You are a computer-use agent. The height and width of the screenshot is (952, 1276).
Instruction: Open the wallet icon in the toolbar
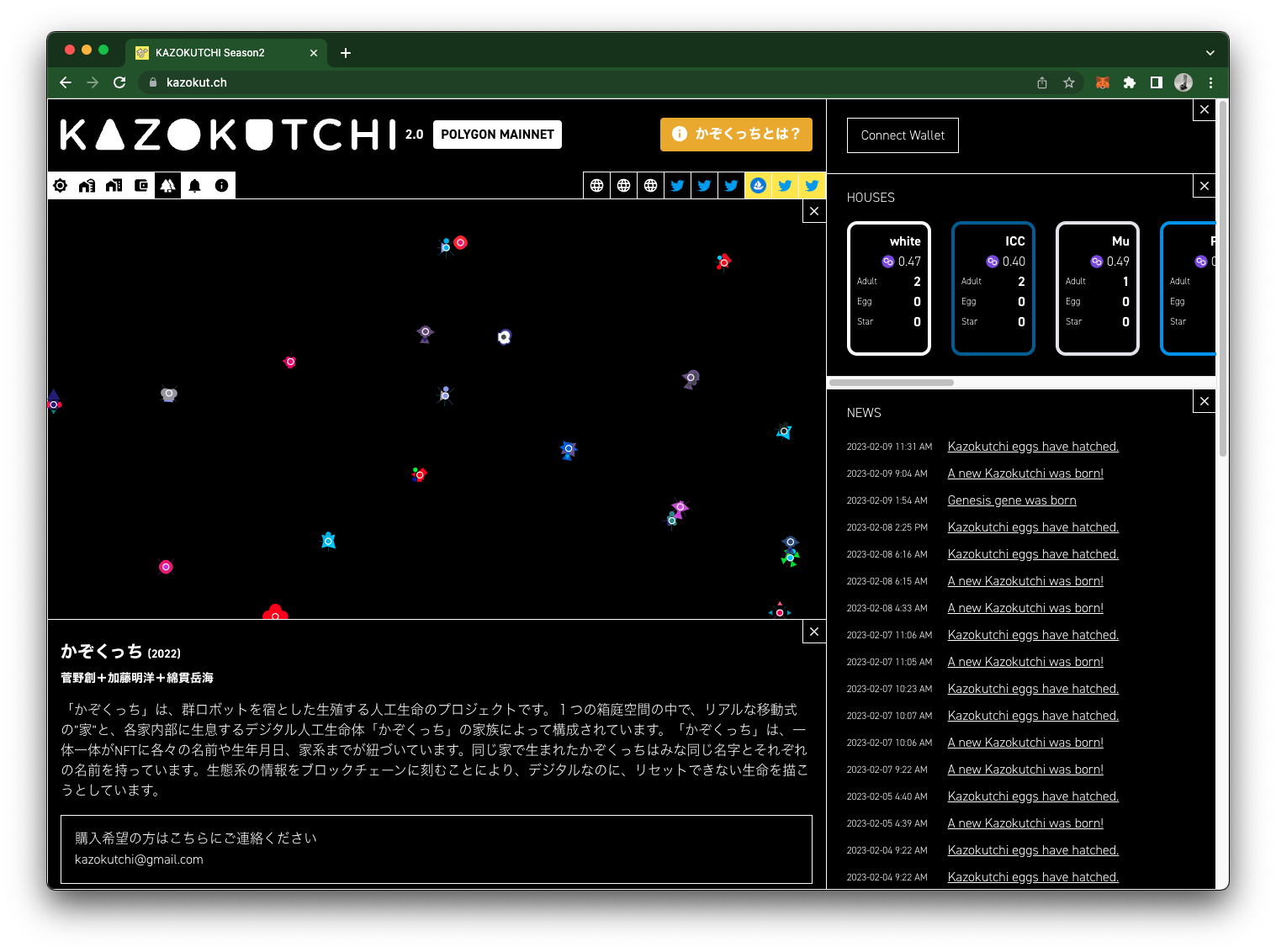click(x=141, y=186)
